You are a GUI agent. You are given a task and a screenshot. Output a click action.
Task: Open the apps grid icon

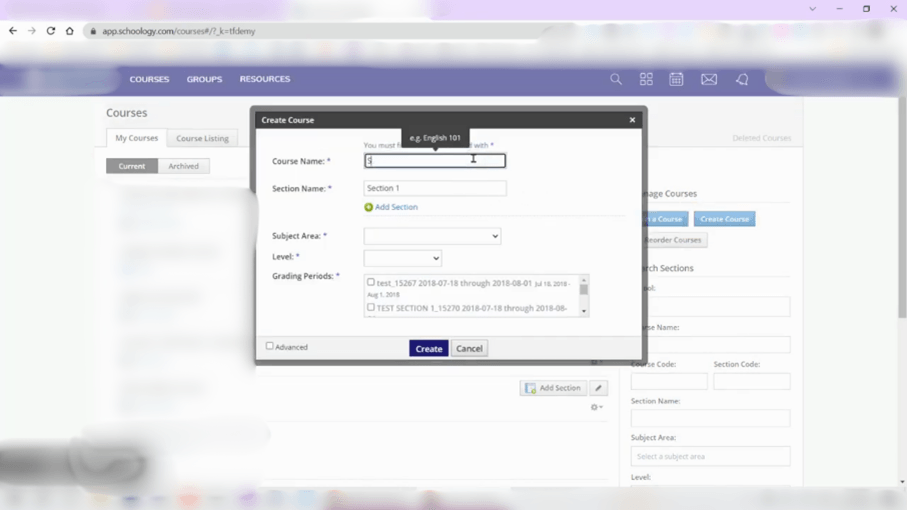pos(646,79)
